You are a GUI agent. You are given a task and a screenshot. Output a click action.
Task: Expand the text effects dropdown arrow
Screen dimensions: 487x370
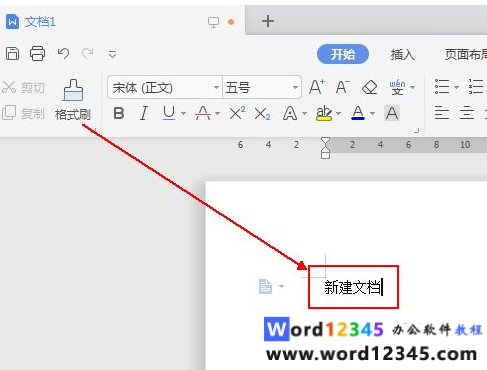(x=304, y=114)
